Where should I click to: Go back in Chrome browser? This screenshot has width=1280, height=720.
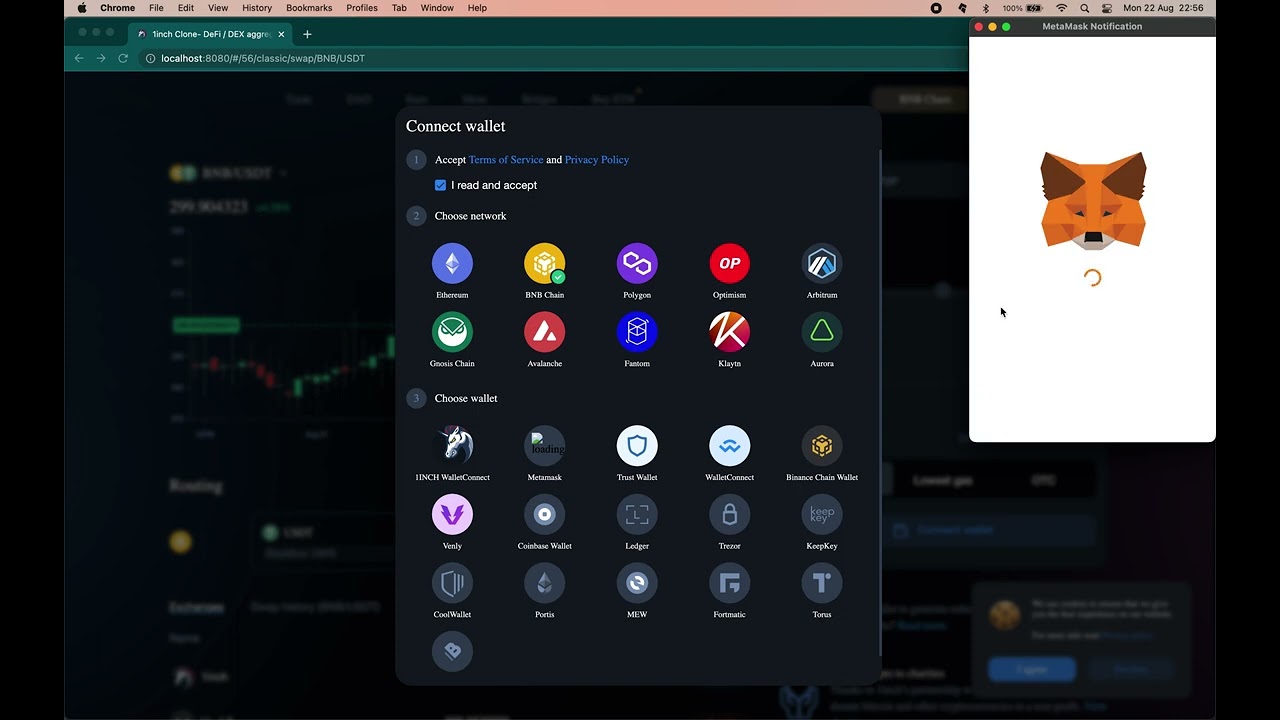tap(79, 58)
